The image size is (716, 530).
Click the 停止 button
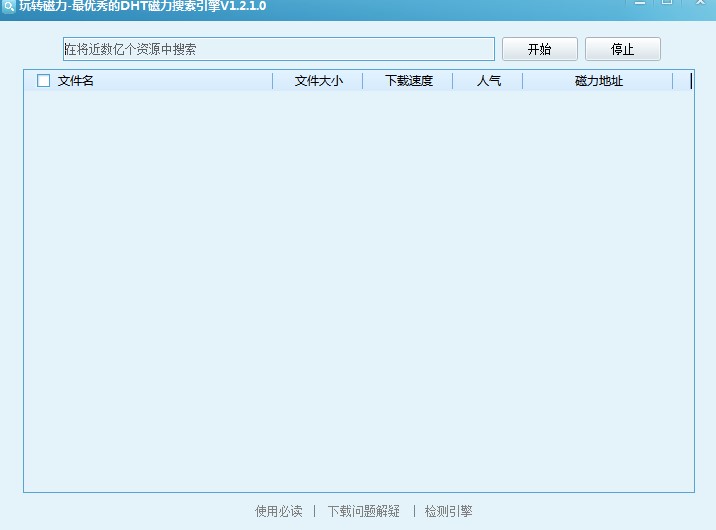[623, 49]
